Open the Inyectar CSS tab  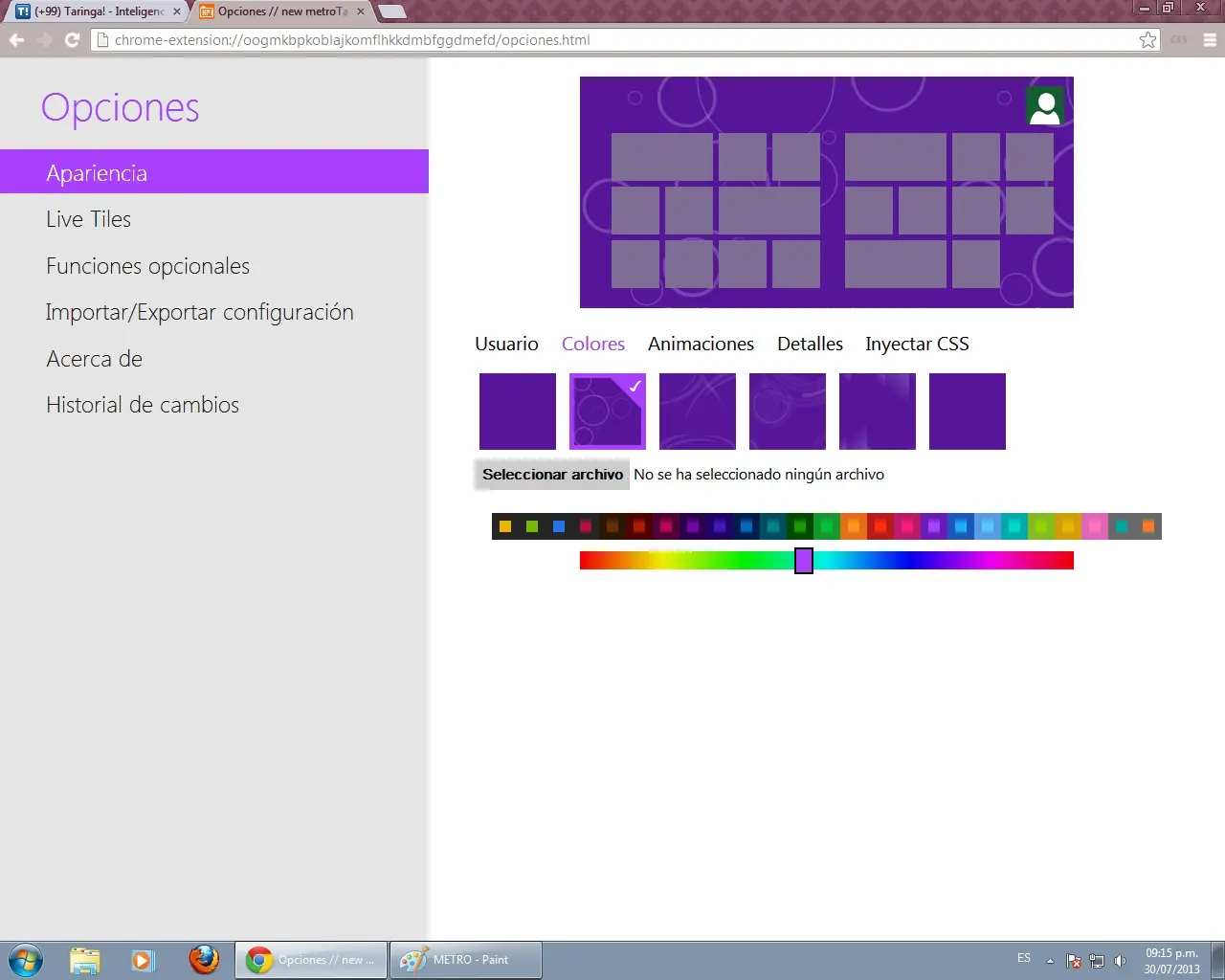917,344
